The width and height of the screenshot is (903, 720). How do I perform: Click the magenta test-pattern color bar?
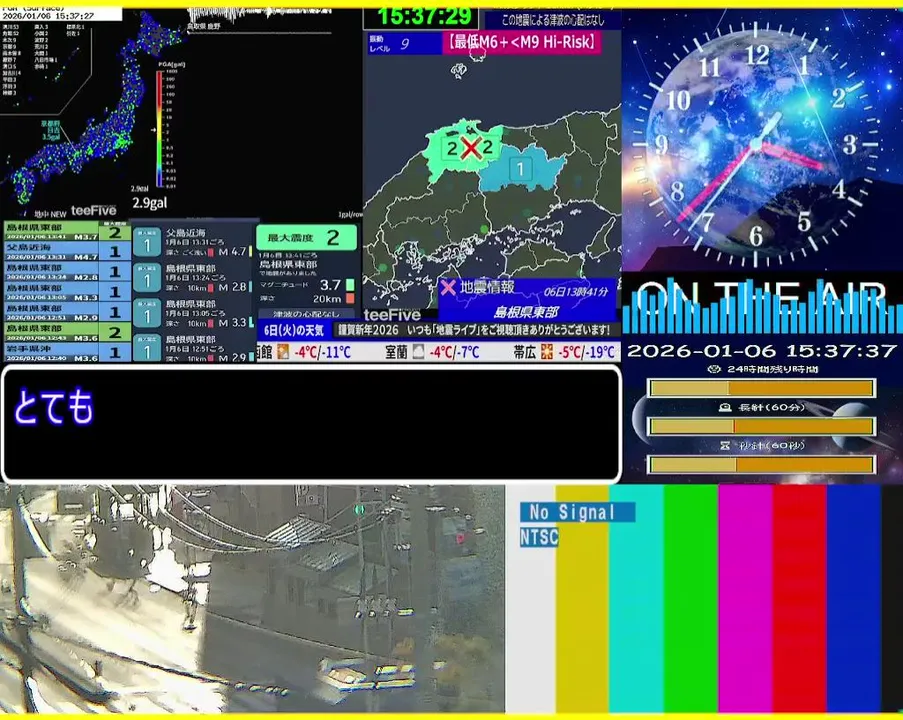tap(745, 599)
